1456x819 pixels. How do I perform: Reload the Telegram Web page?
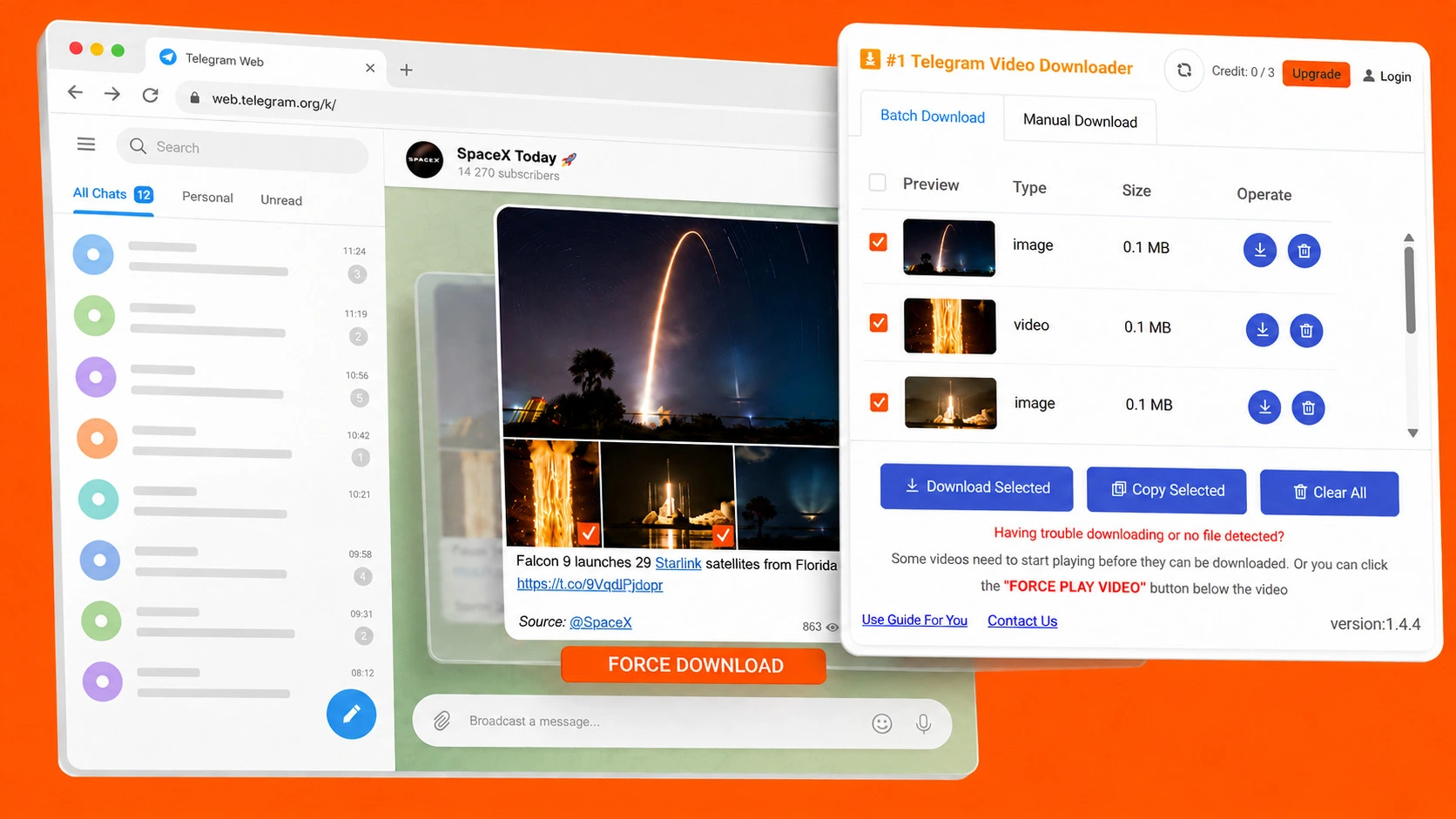click(x=151, y=95)
